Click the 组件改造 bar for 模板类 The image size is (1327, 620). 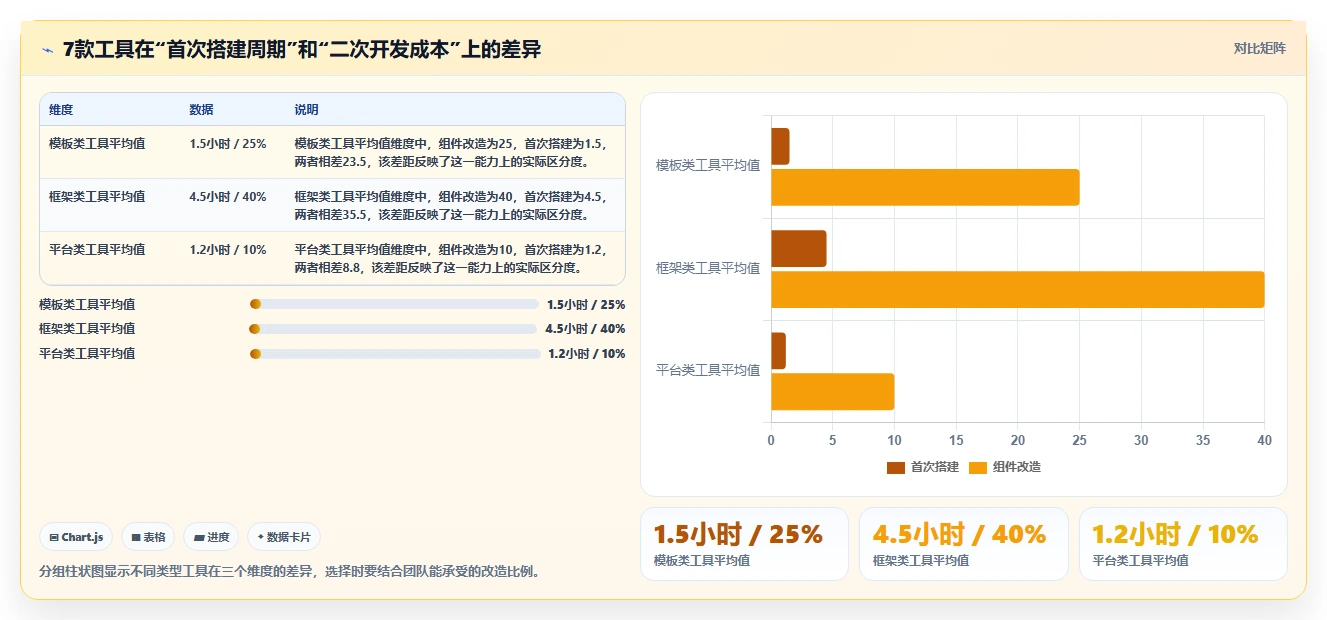[x=925, y=187]
